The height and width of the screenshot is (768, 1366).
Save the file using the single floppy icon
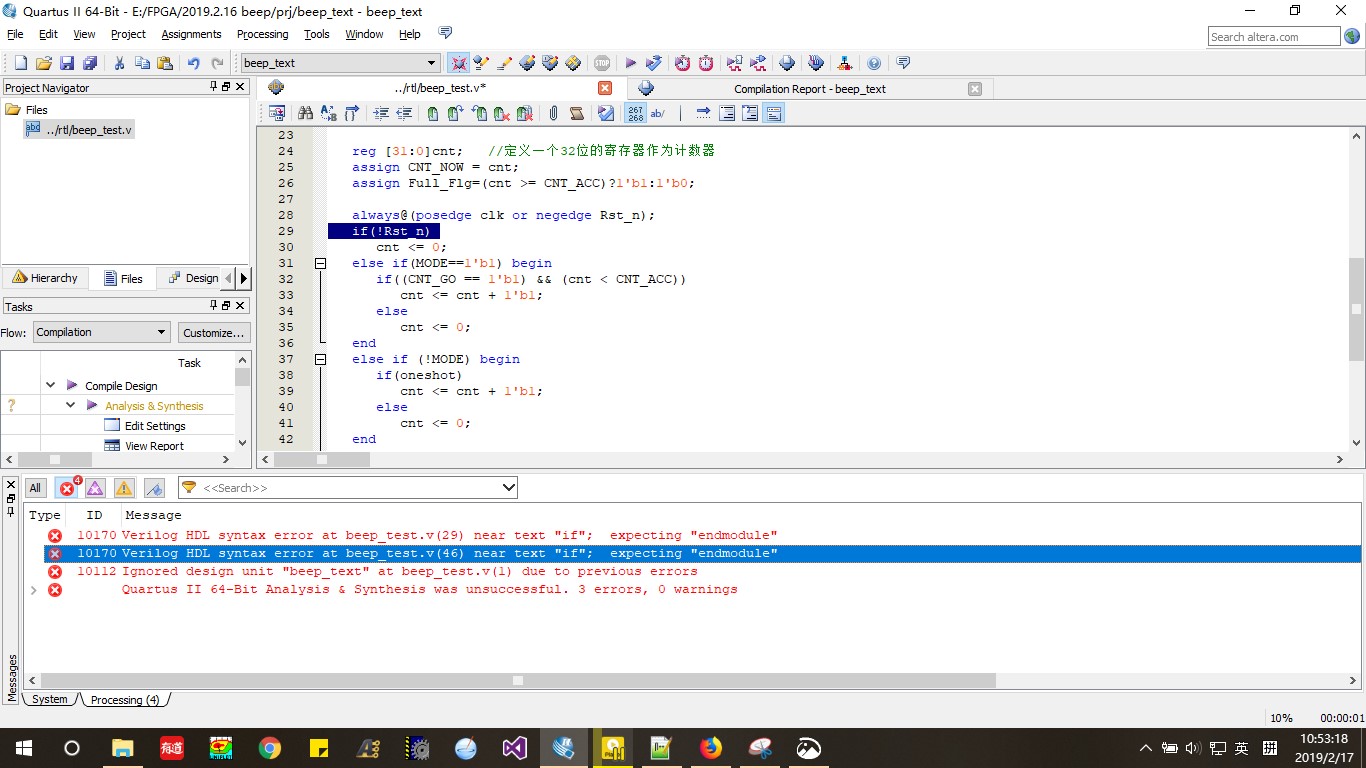pos(67,63)
